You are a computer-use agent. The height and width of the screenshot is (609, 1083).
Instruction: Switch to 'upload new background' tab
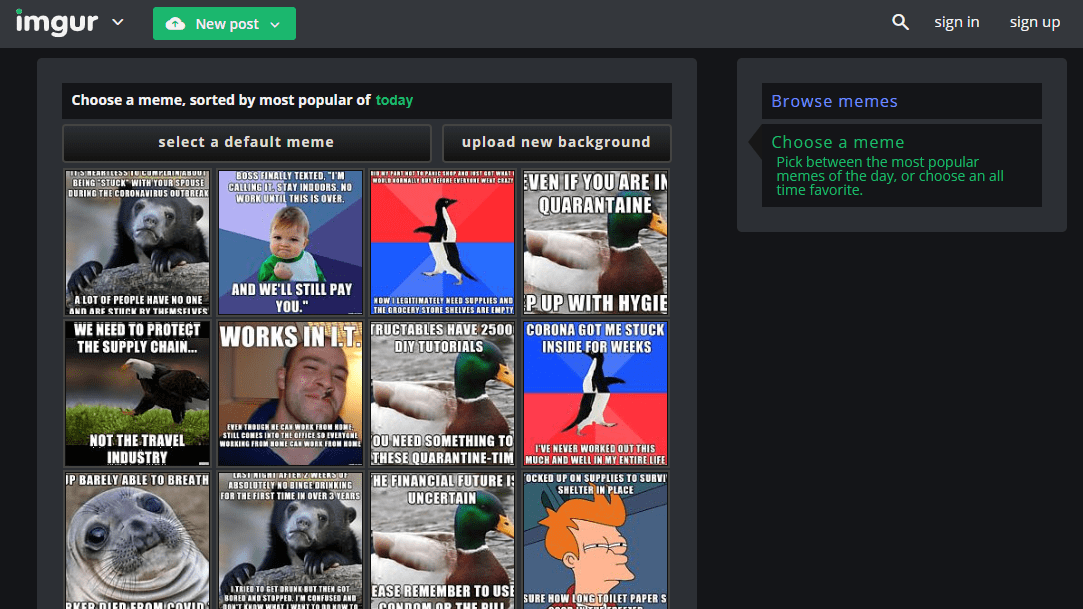[x=556, y=142]
